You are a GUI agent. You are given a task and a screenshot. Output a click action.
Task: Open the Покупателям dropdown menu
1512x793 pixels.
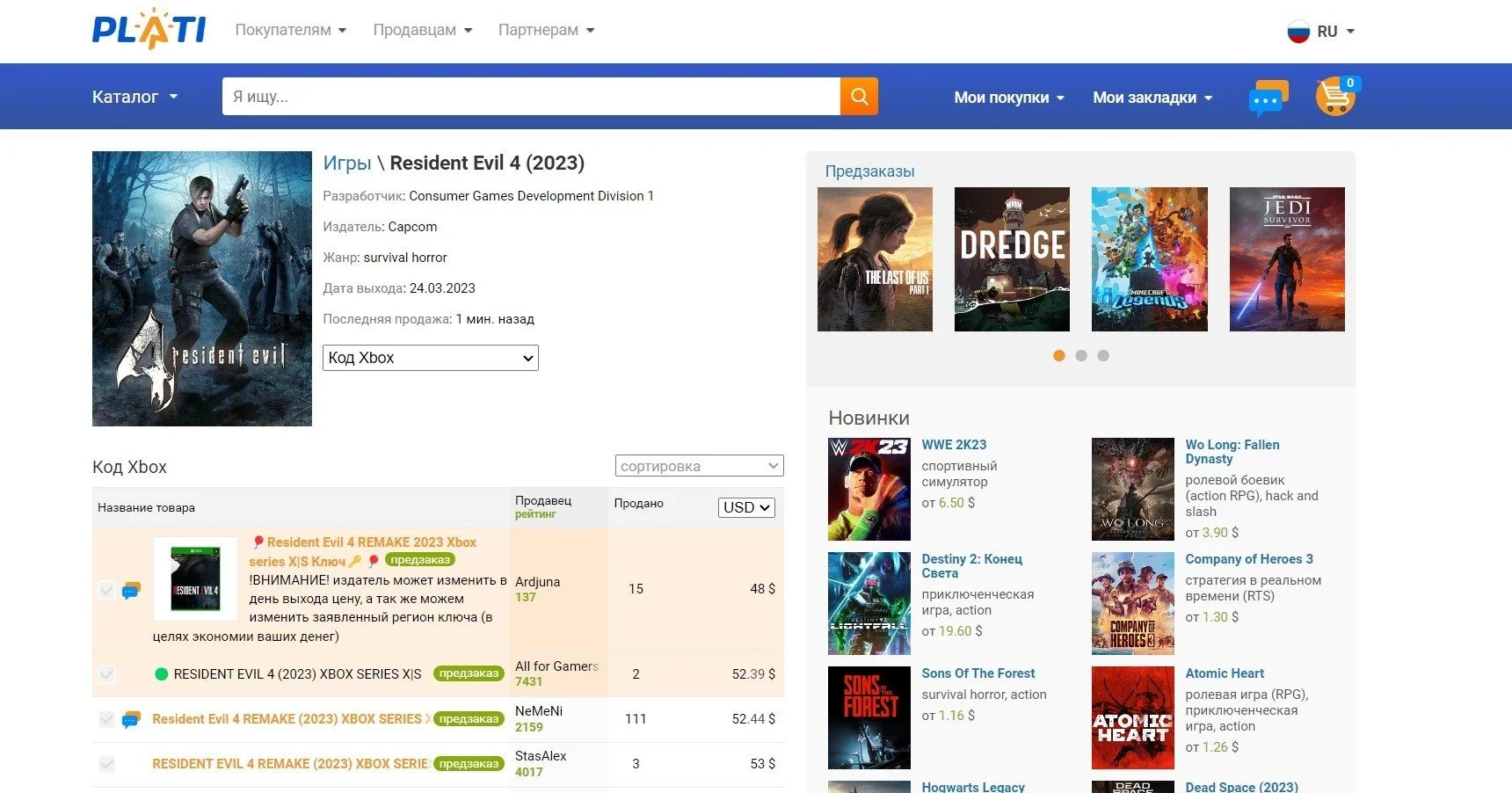tap(291, 30)
